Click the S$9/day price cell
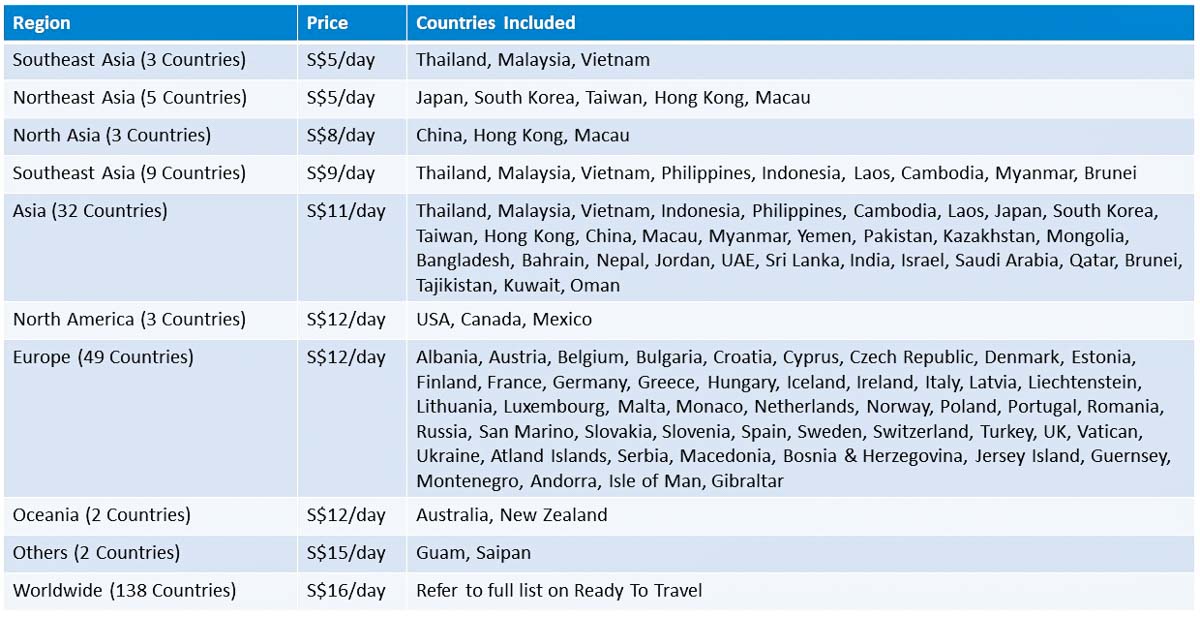Viewport: 1200px width, 617px height. click(352, 174)
